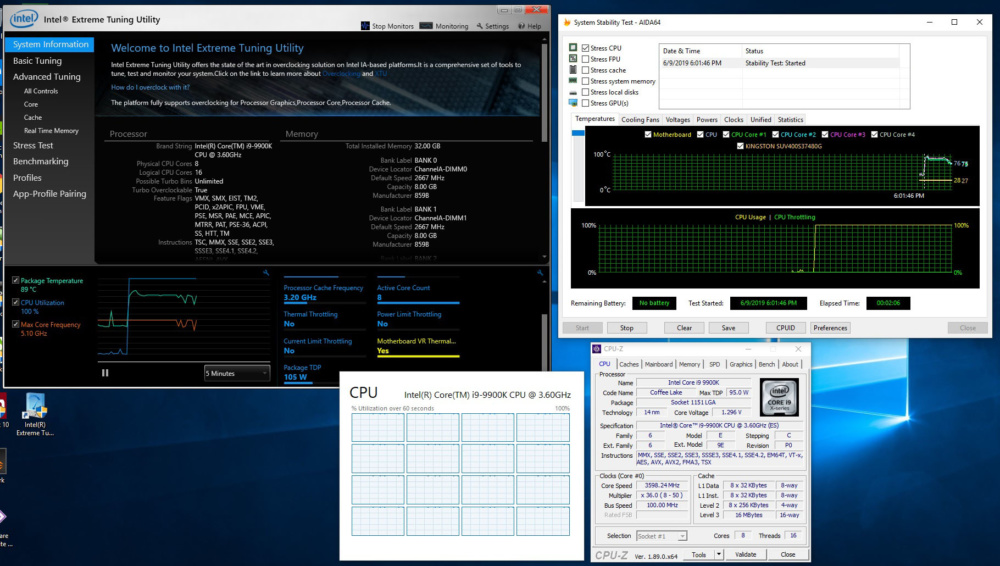Image resolution: width=1000 pixels, height=566 pixels.
Task: Switch to Powers tab
Action: coord(707,119)
